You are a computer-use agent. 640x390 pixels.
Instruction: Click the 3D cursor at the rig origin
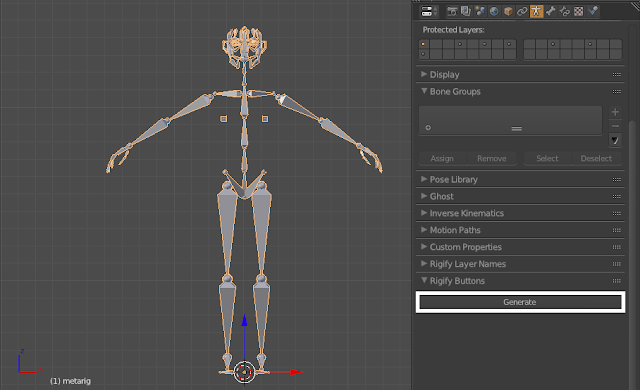pos(244,372)
